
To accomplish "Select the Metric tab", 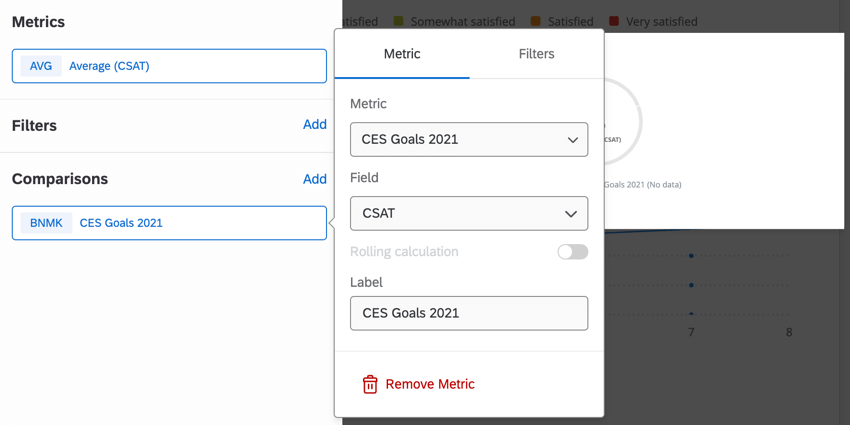I will (x=402, y=54).
